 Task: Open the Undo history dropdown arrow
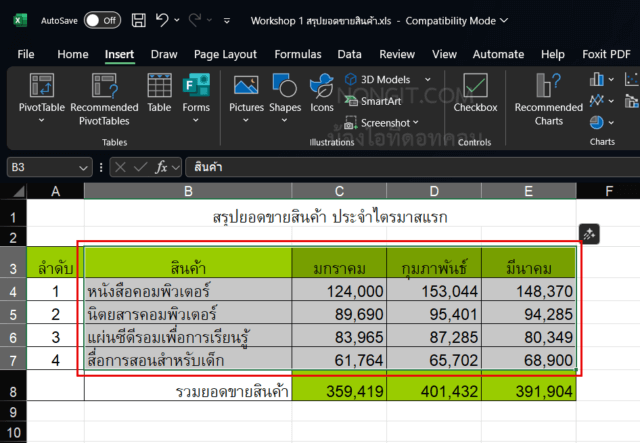pyautogui.click(x=177, y=20)
